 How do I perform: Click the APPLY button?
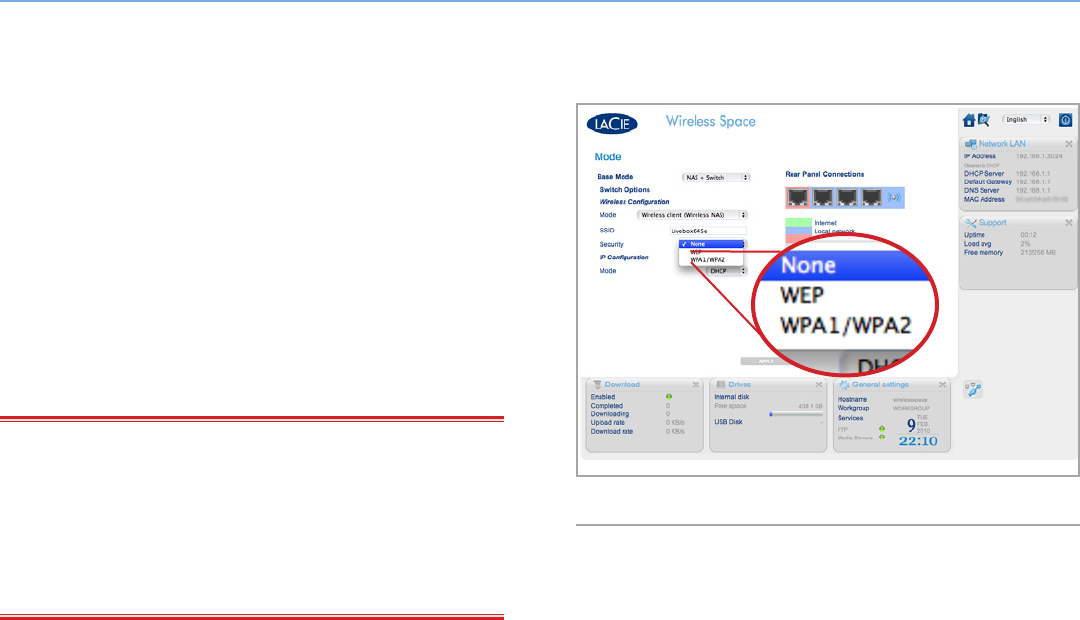coord(766,361)
